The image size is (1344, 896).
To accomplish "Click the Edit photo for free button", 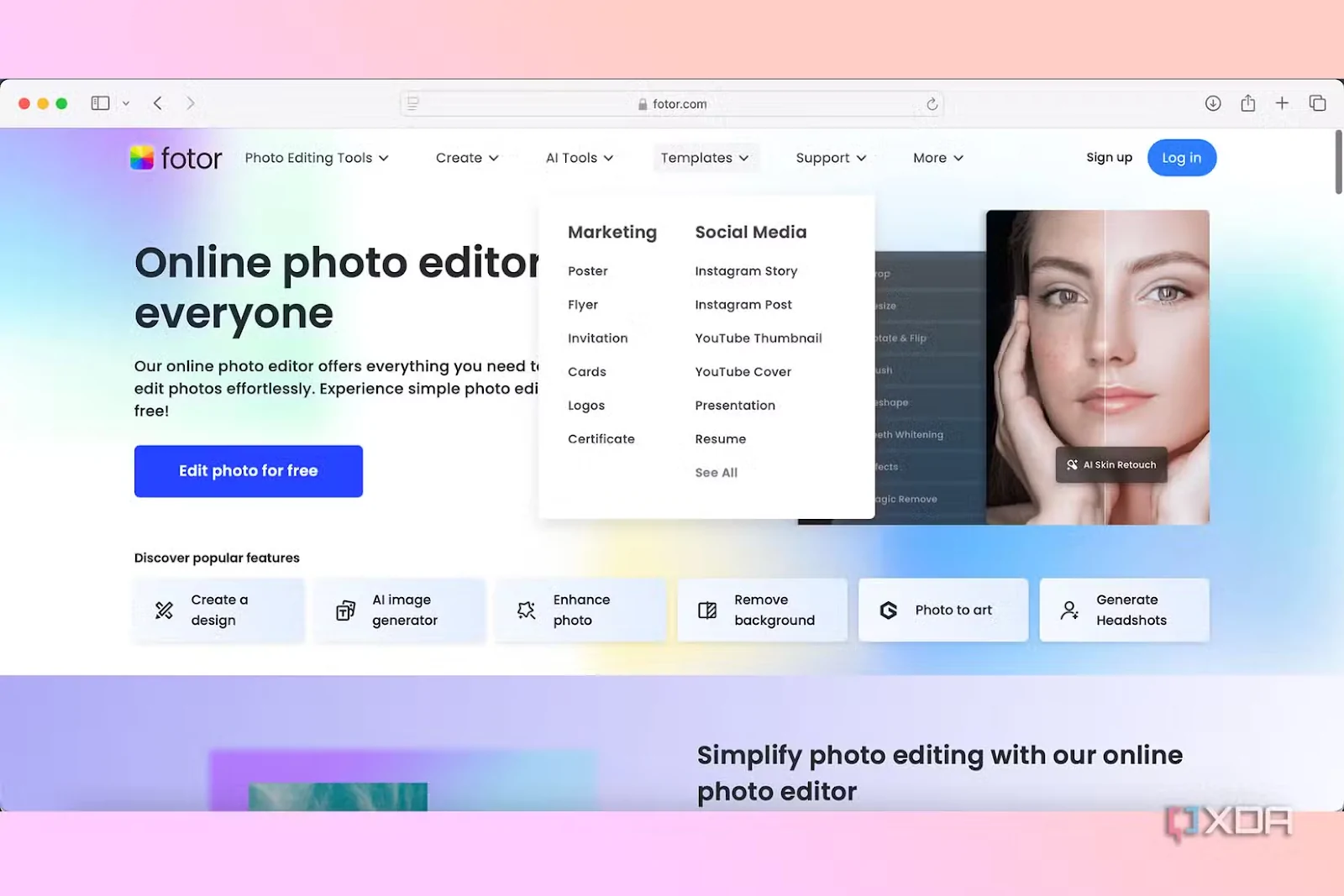I will (248, 471).
